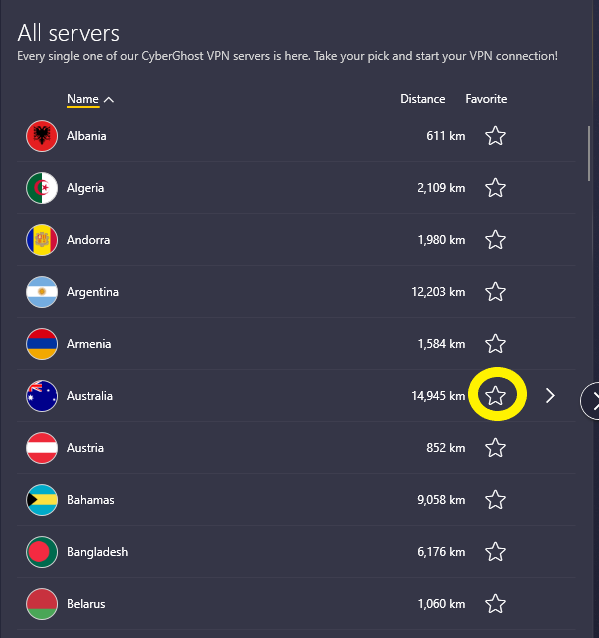The height and width of the screenshot is (638, 599).
Task: Click the server list vertical scrollbar
Action: point(589,153)
